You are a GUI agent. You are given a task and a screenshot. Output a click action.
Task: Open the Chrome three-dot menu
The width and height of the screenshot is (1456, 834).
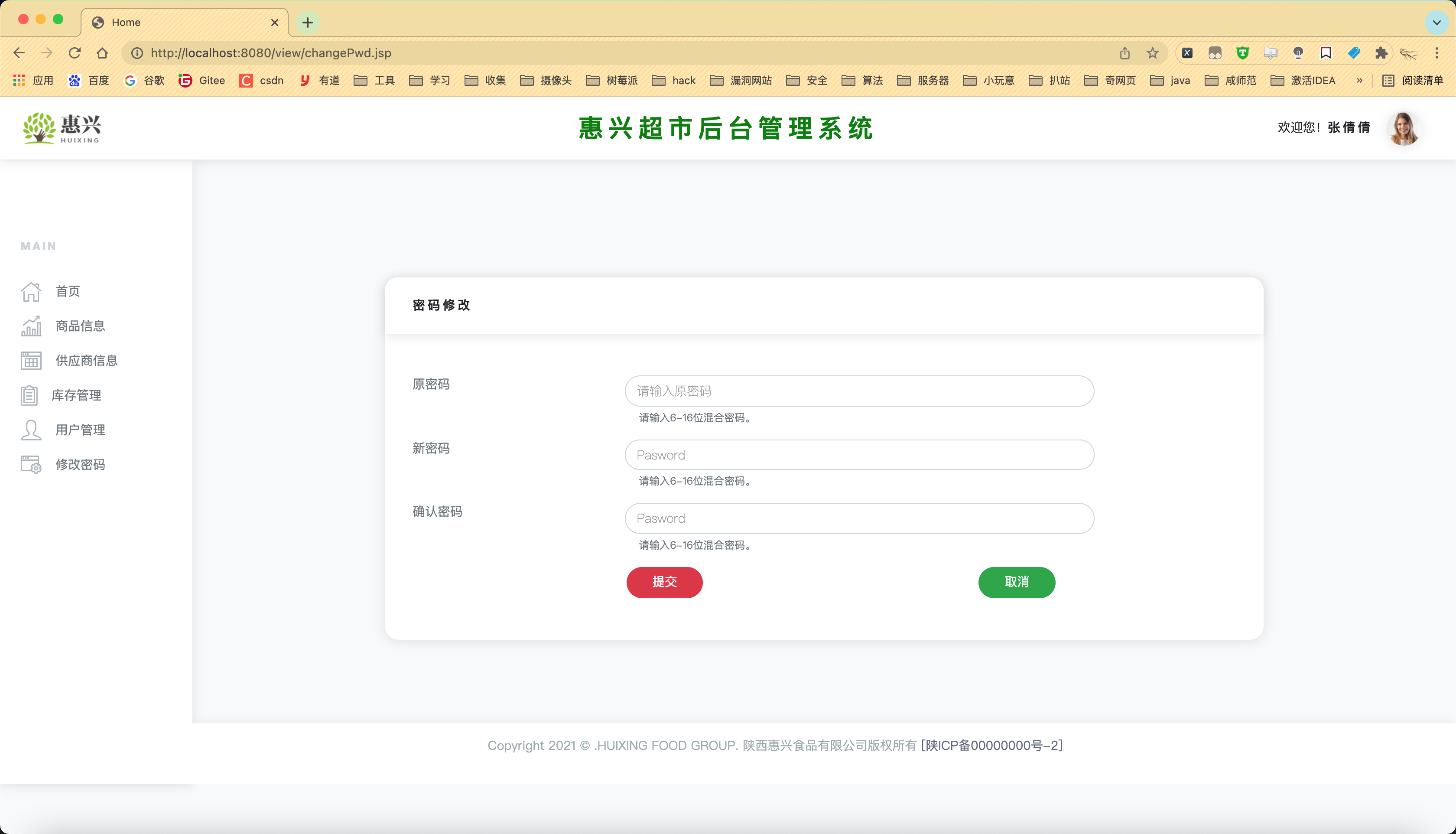point(1436,53)
